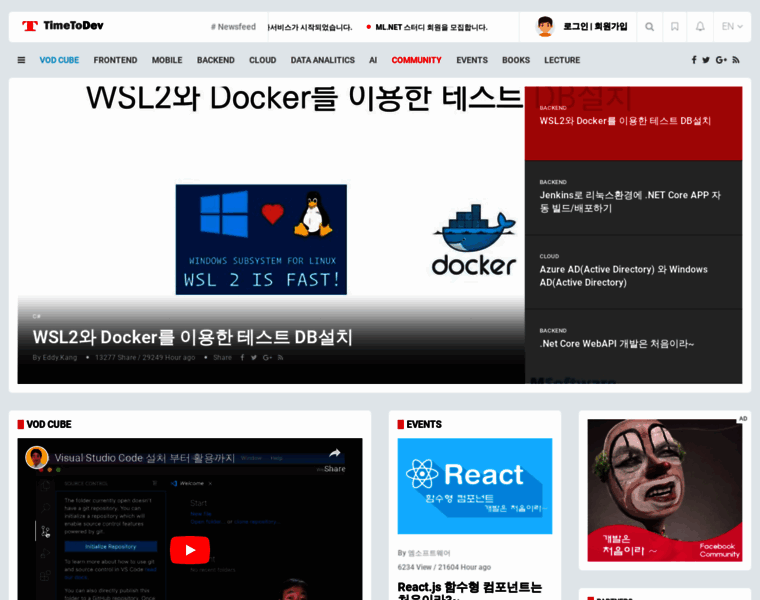Open the Jenkins로 리눅스환경에 sidebar article
Screen dimensions: 760x600
(633, 198)
